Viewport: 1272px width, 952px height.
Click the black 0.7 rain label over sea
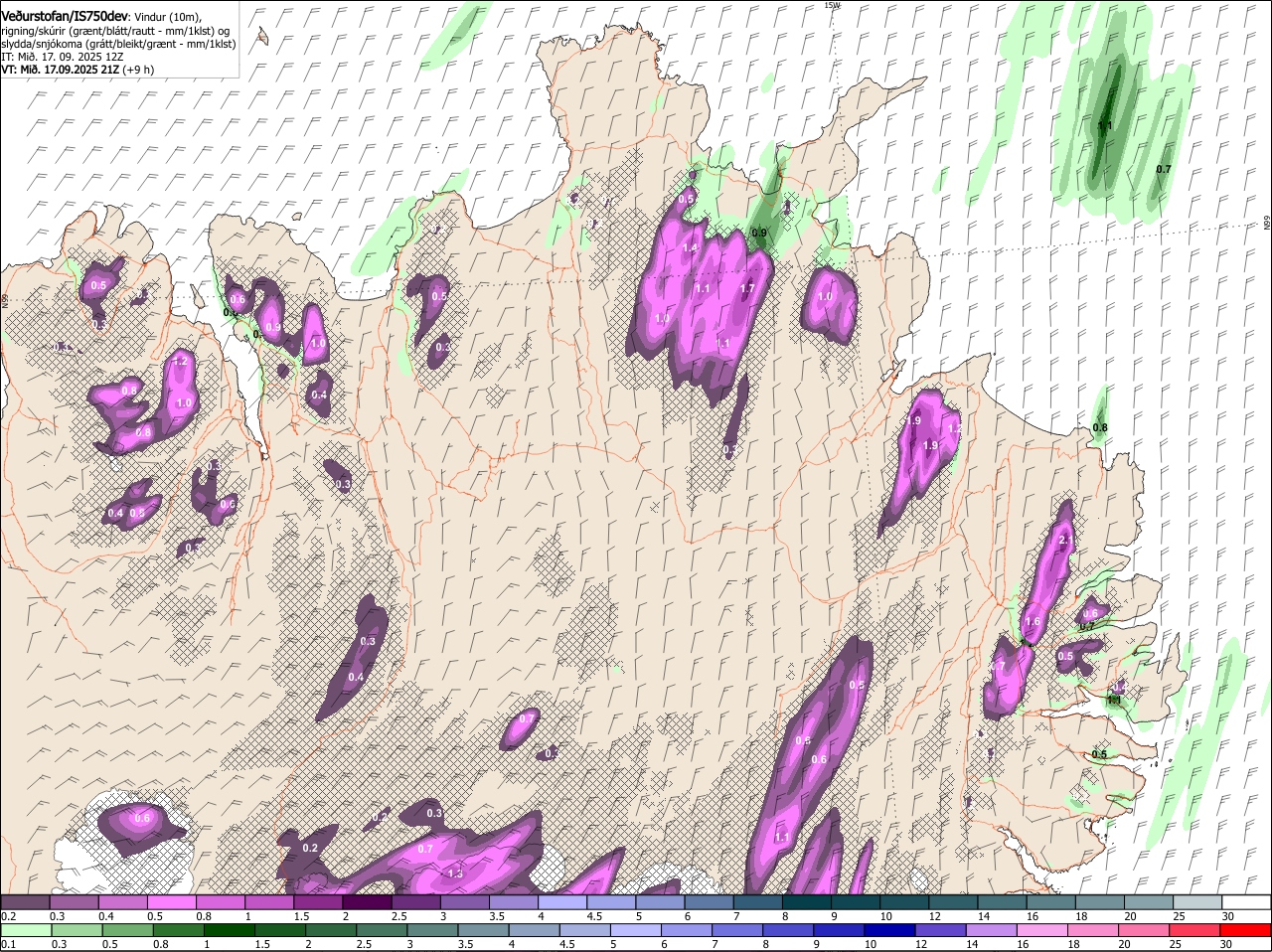click(x=1164, y=169)
